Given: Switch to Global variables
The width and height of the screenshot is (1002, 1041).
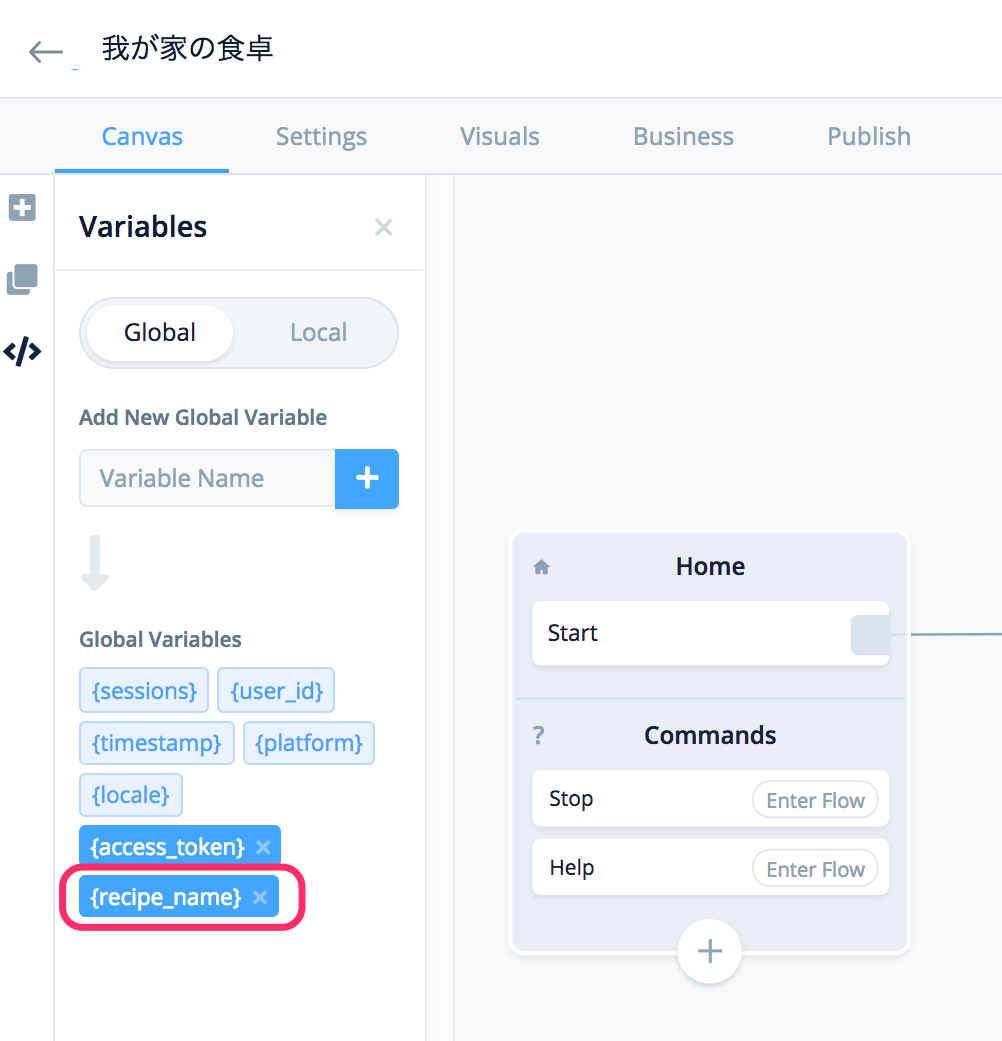Looking at the screenshot, I should point(160,333).
